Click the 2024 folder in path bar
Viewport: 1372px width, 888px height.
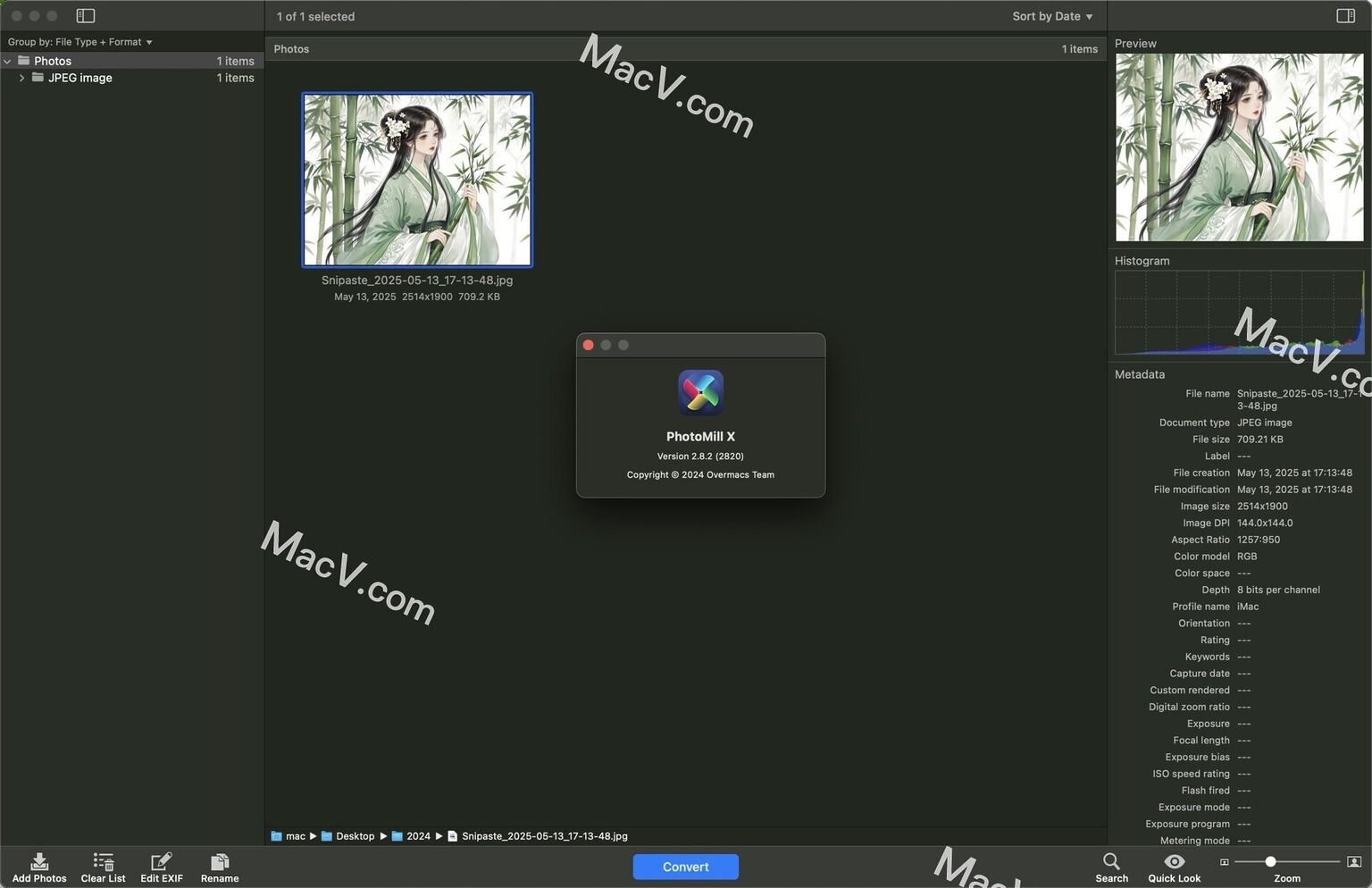point(397,836)
